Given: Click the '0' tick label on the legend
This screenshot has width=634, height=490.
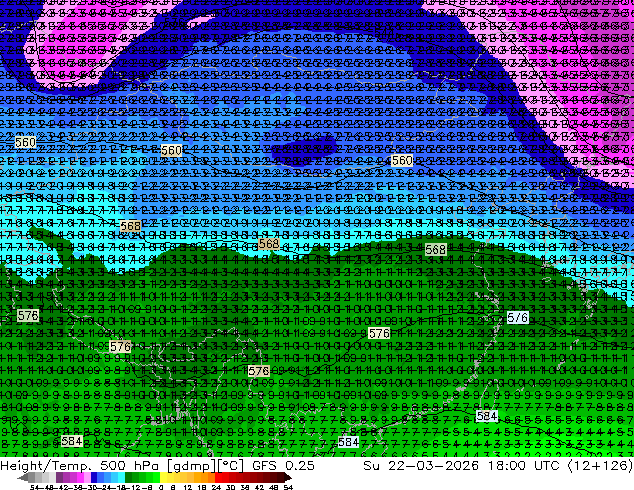Looking at the screenshot, I should (x=161, y=487).
